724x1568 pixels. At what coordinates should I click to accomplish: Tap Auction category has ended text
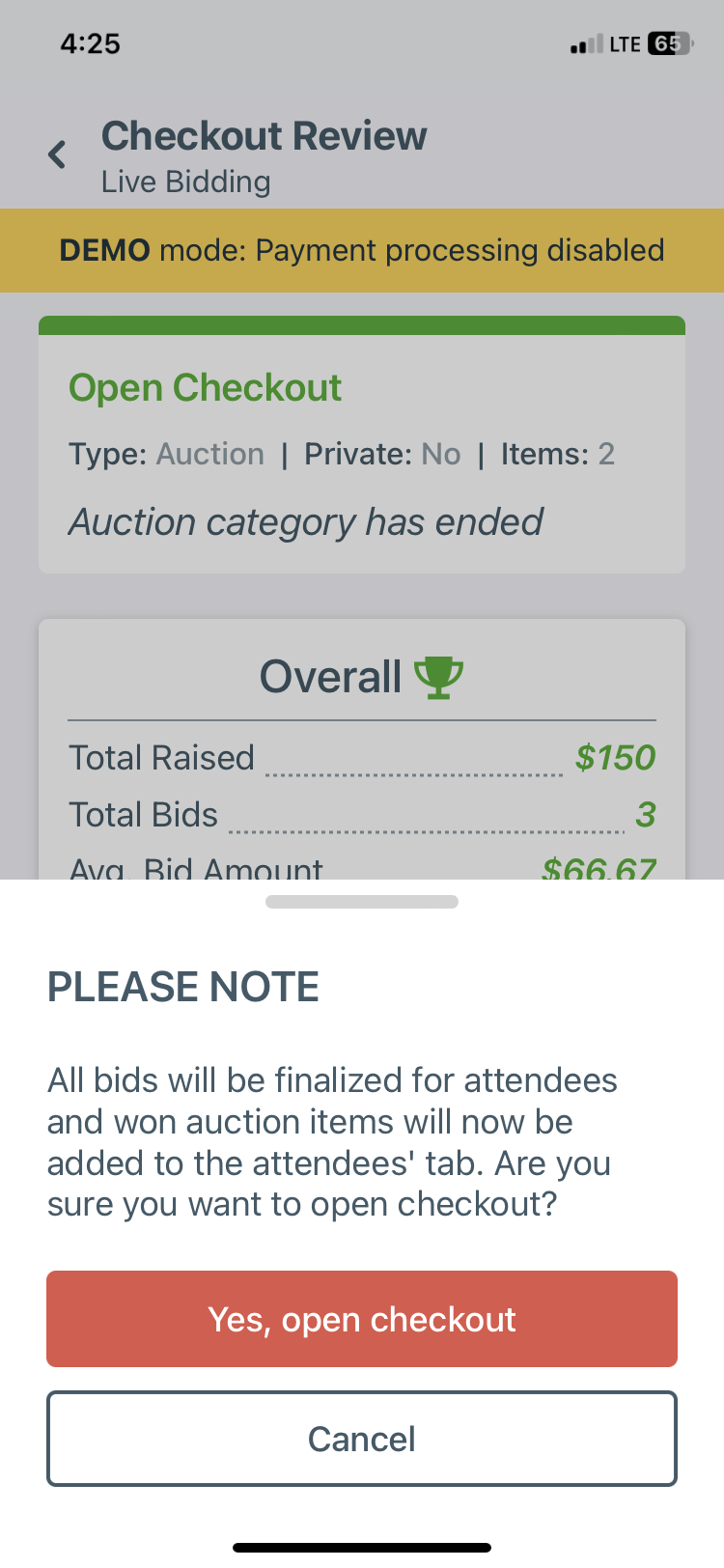(305, 522)
